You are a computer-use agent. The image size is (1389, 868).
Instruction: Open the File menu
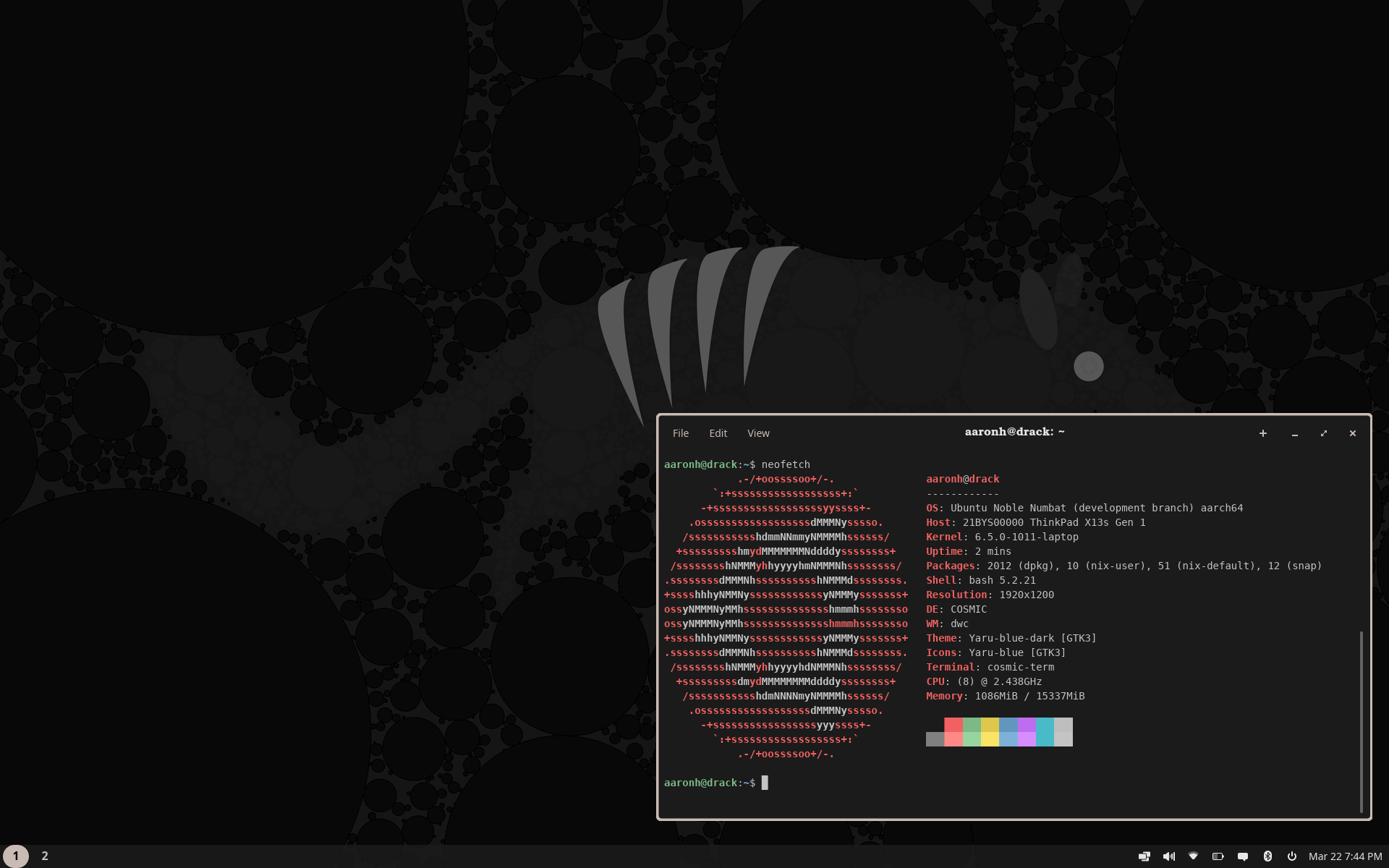(680, 433)
